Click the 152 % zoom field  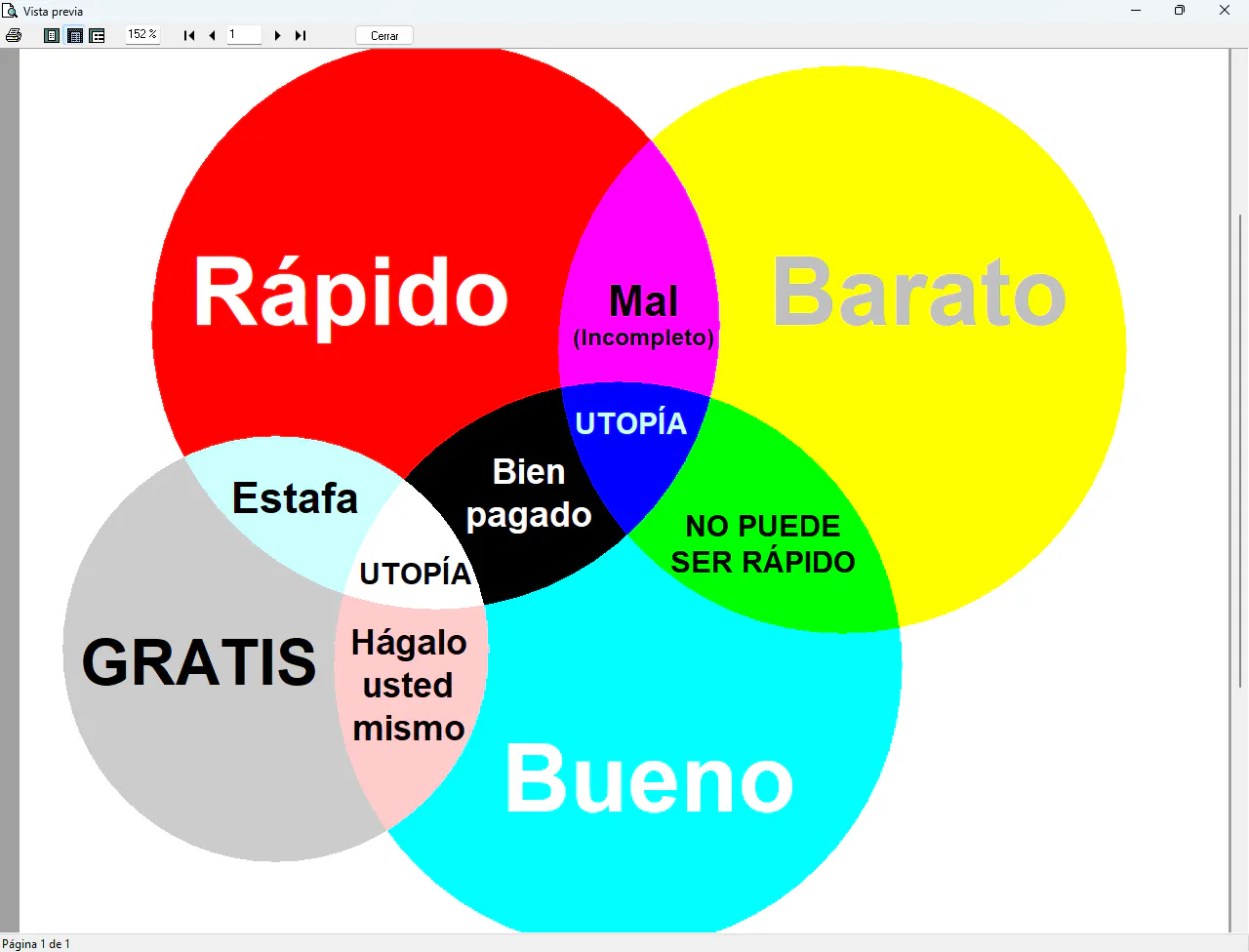click(x=142, y=34)
